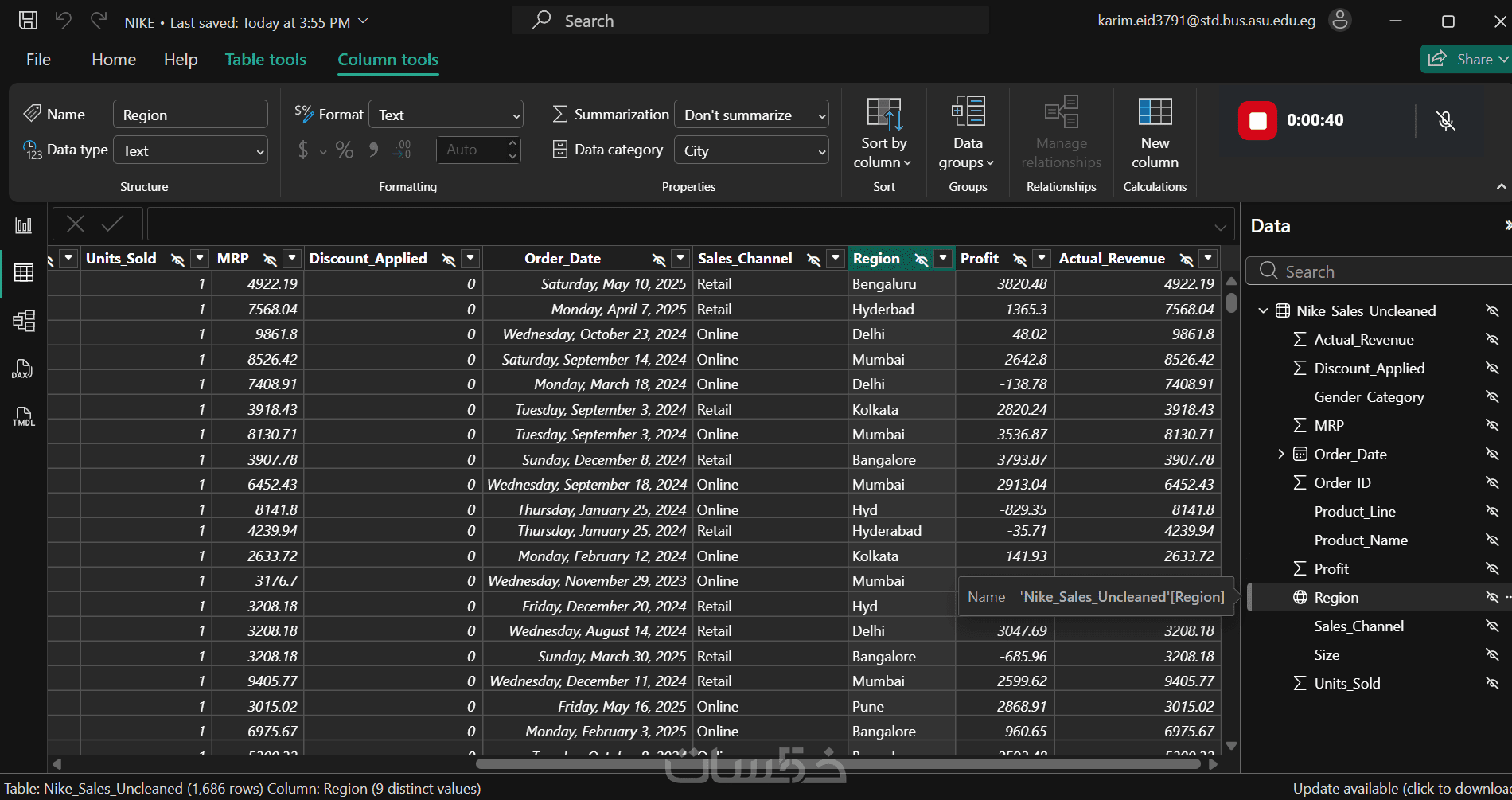Switch to Model view icon
The width and height of the screenshot is (1512, 800).
coord(24,321)
